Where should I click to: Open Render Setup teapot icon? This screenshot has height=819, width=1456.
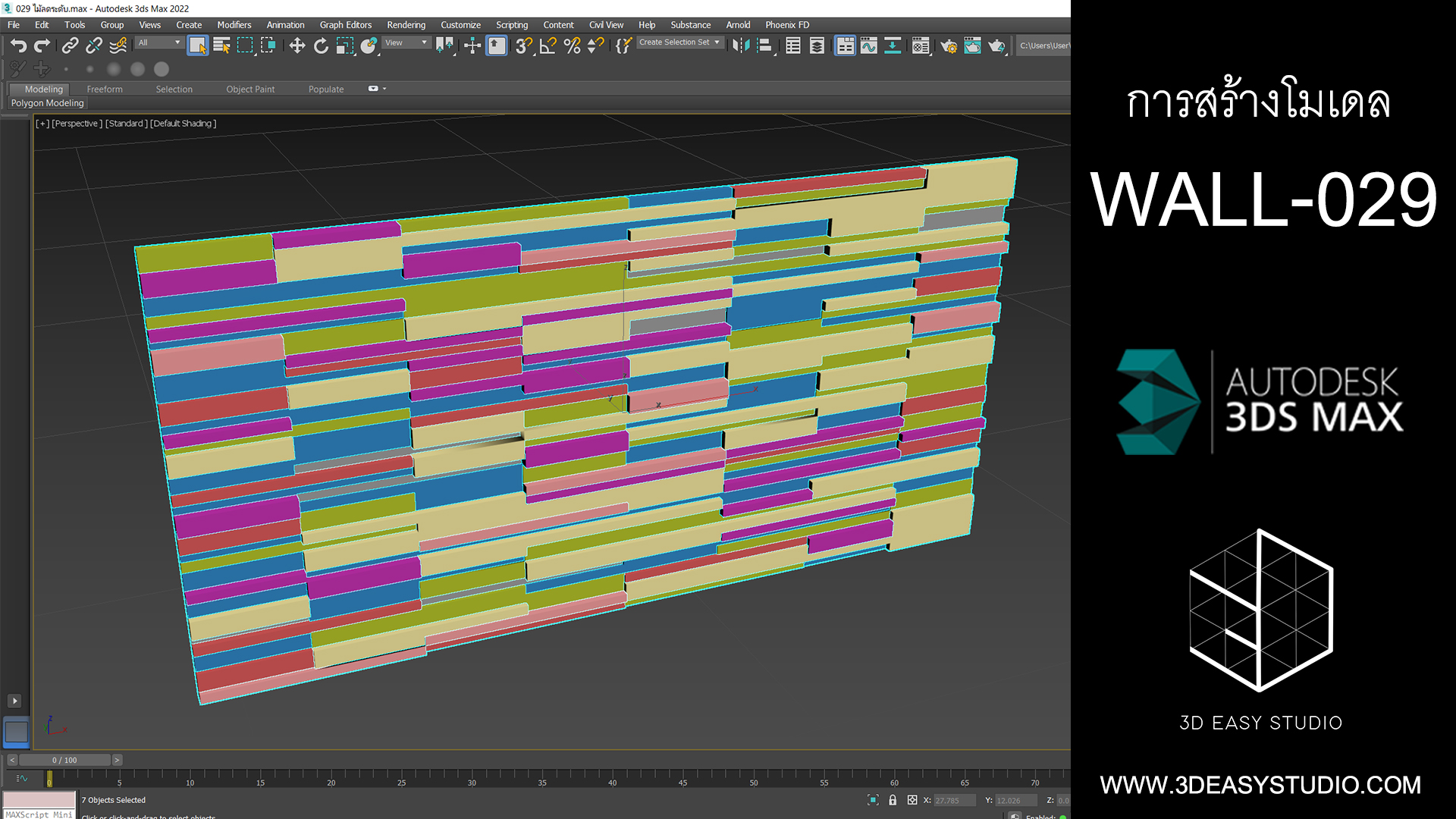[948, 46]
